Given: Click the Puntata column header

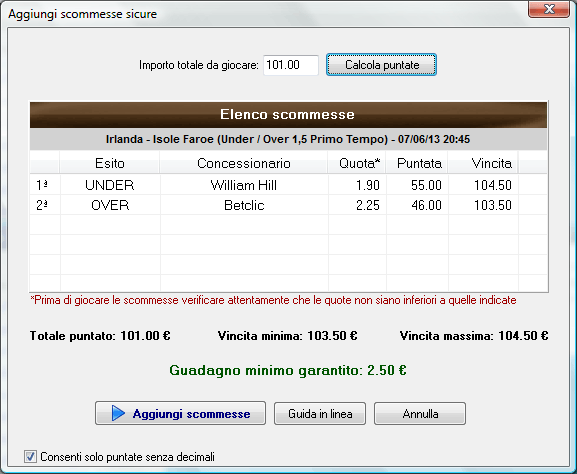Looking at the screenshot, I should (x=417, y=163).
